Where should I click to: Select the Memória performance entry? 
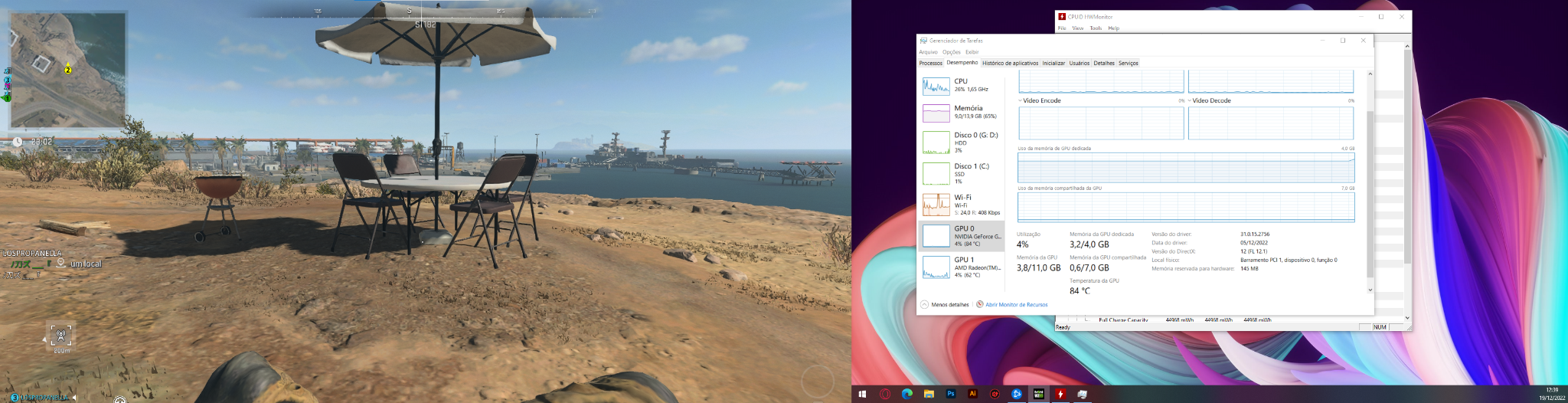pos(961,113)
